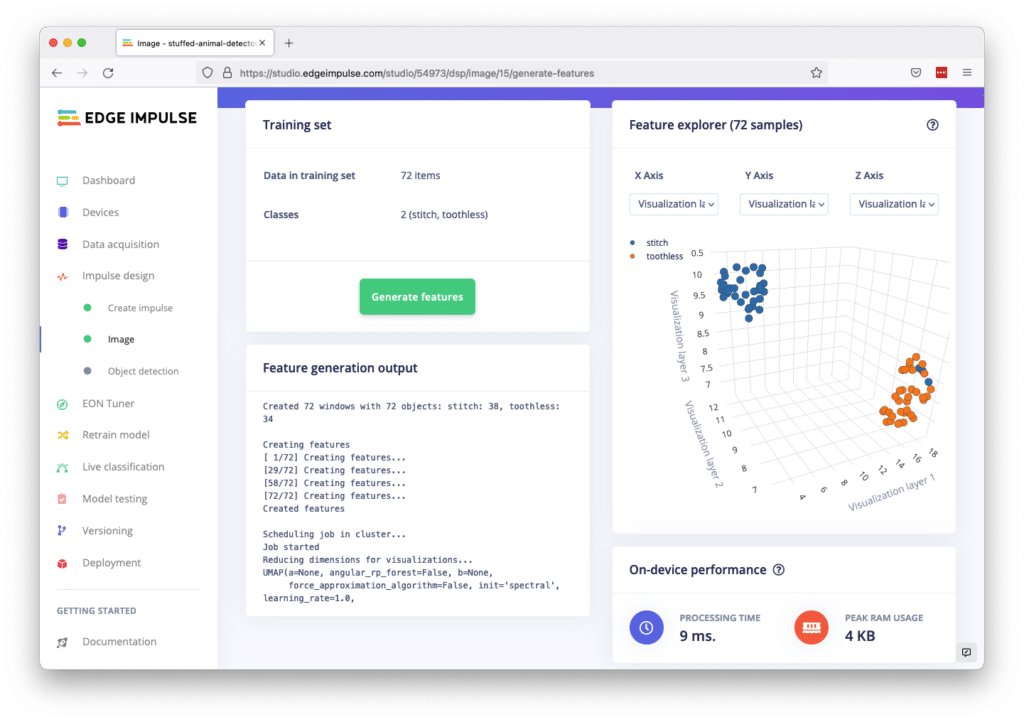This screenshot has width=1024, height=722.
Task: Select the Devices sidebar icon
Action: pos(62,212)
